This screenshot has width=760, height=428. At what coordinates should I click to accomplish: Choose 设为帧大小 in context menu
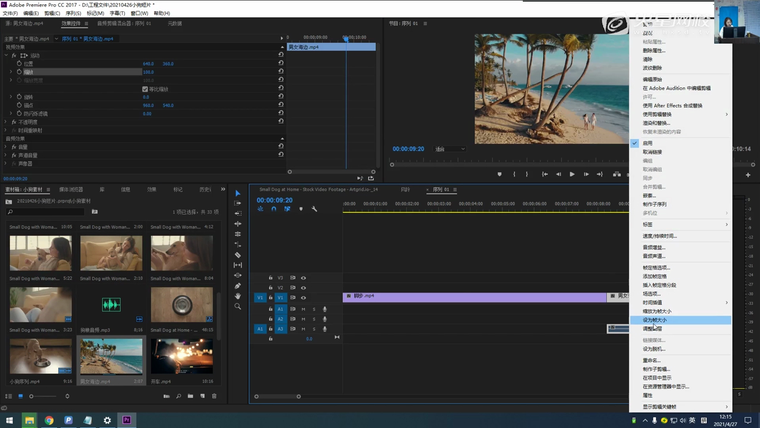[655, 320]
